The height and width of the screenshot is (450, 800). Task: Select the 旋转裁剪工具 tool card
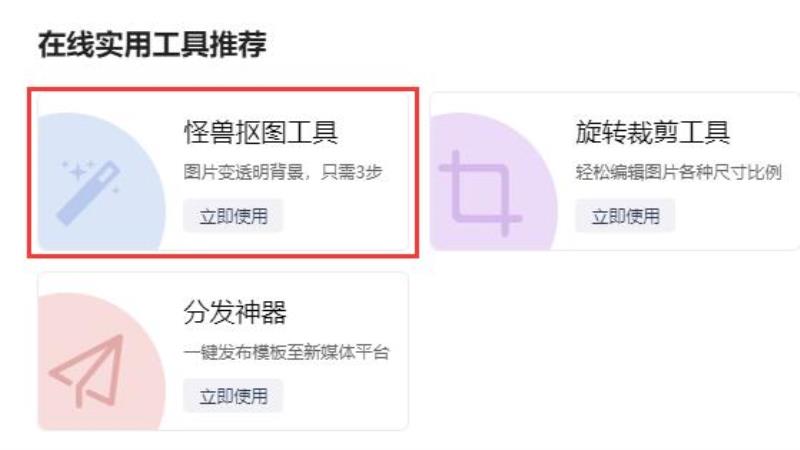(x=615, y=171)
